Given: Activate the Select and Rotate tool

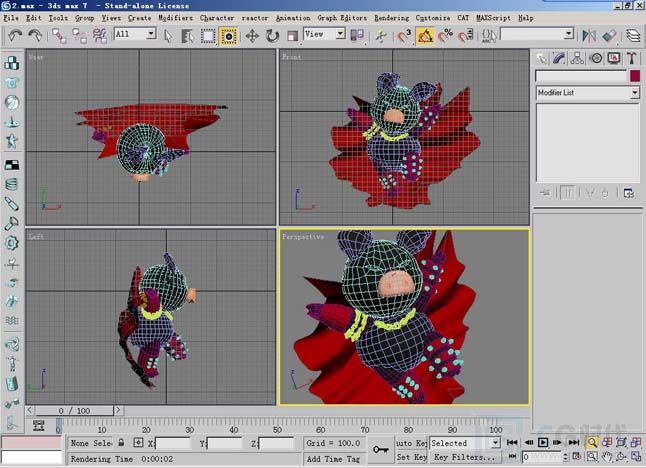Looking at the screenshot, I should 272,36.
